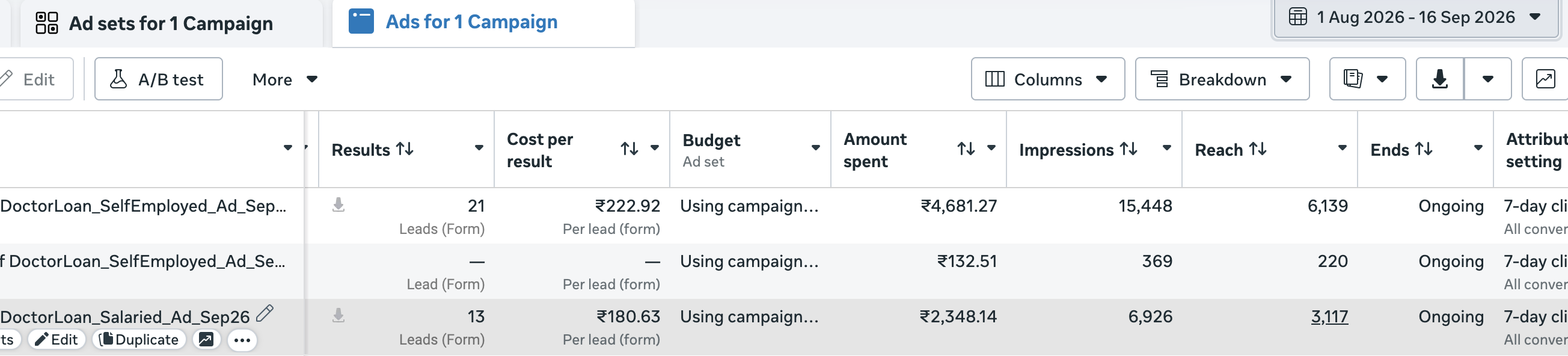Open Results column options caret
This screenshot has width=1568, height=356.
point(479,148)
